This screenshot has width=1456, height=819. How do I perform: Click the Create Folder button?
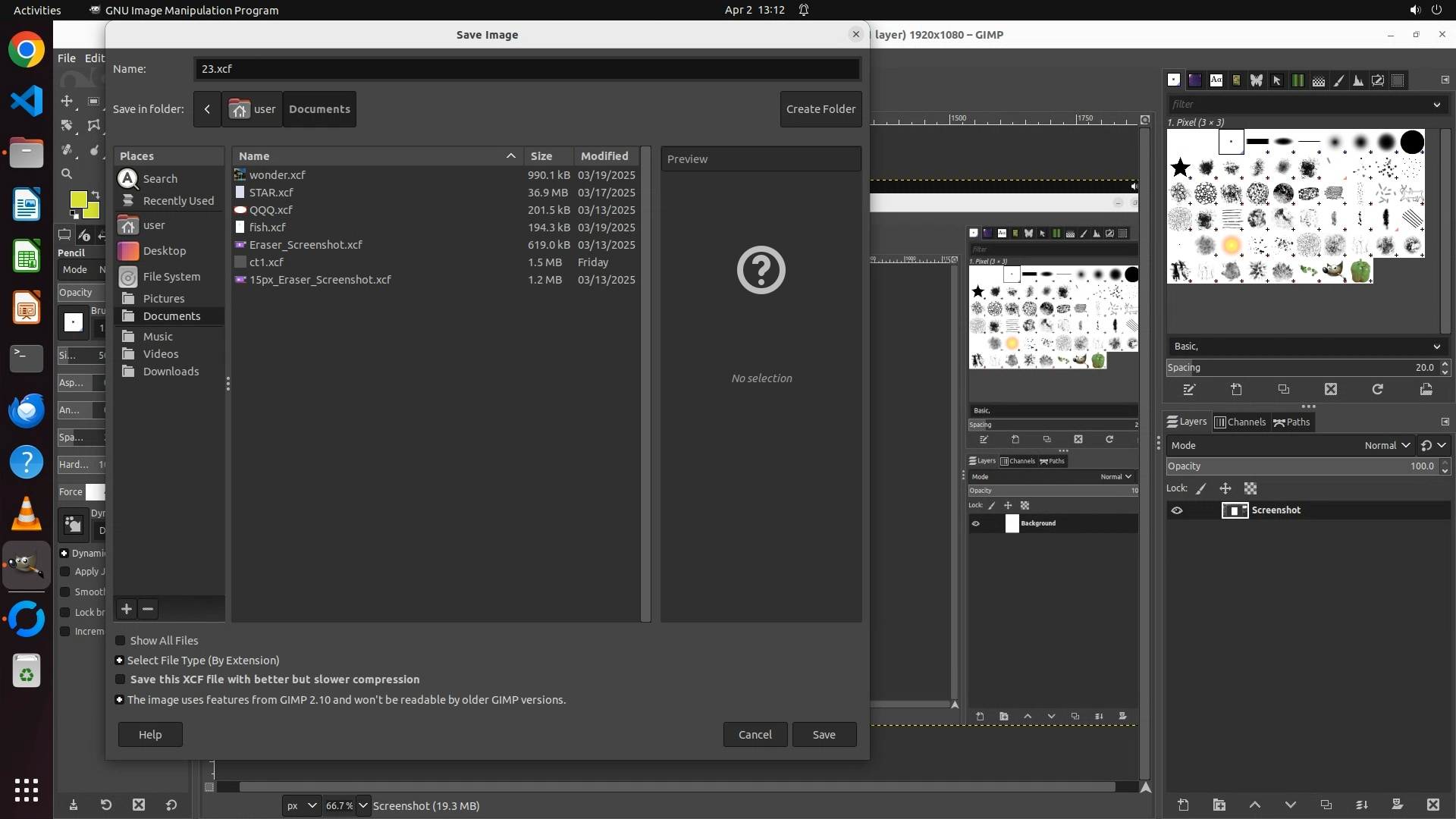[x=821, y=108]
